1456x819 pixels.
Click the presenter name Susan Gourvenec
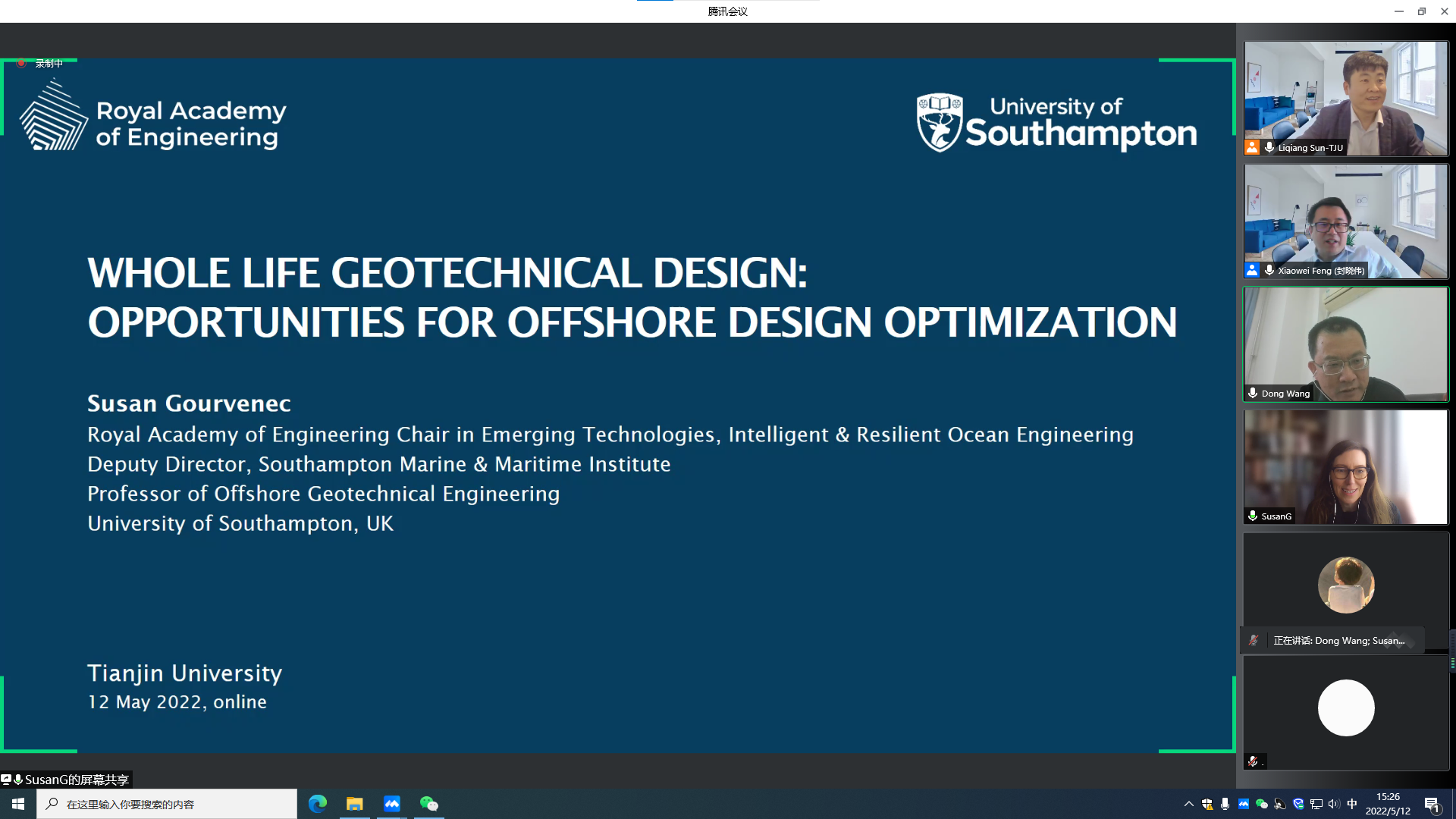(189, 403)
